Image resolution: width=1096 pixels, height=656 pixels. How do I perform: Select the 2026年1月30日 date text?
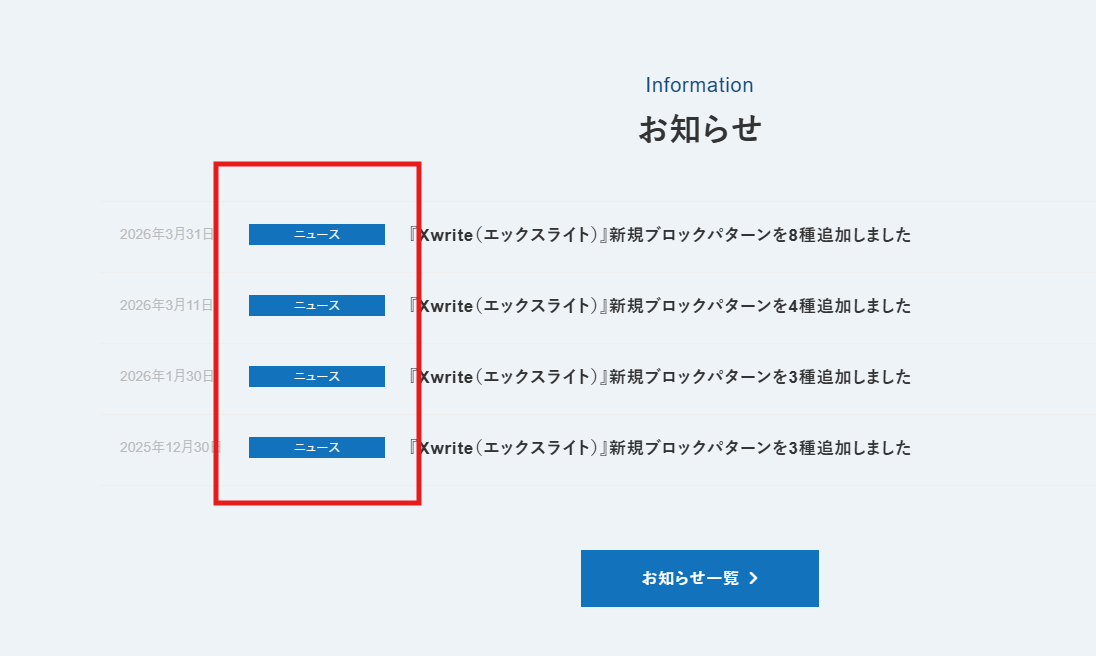(x=166, y=376)
